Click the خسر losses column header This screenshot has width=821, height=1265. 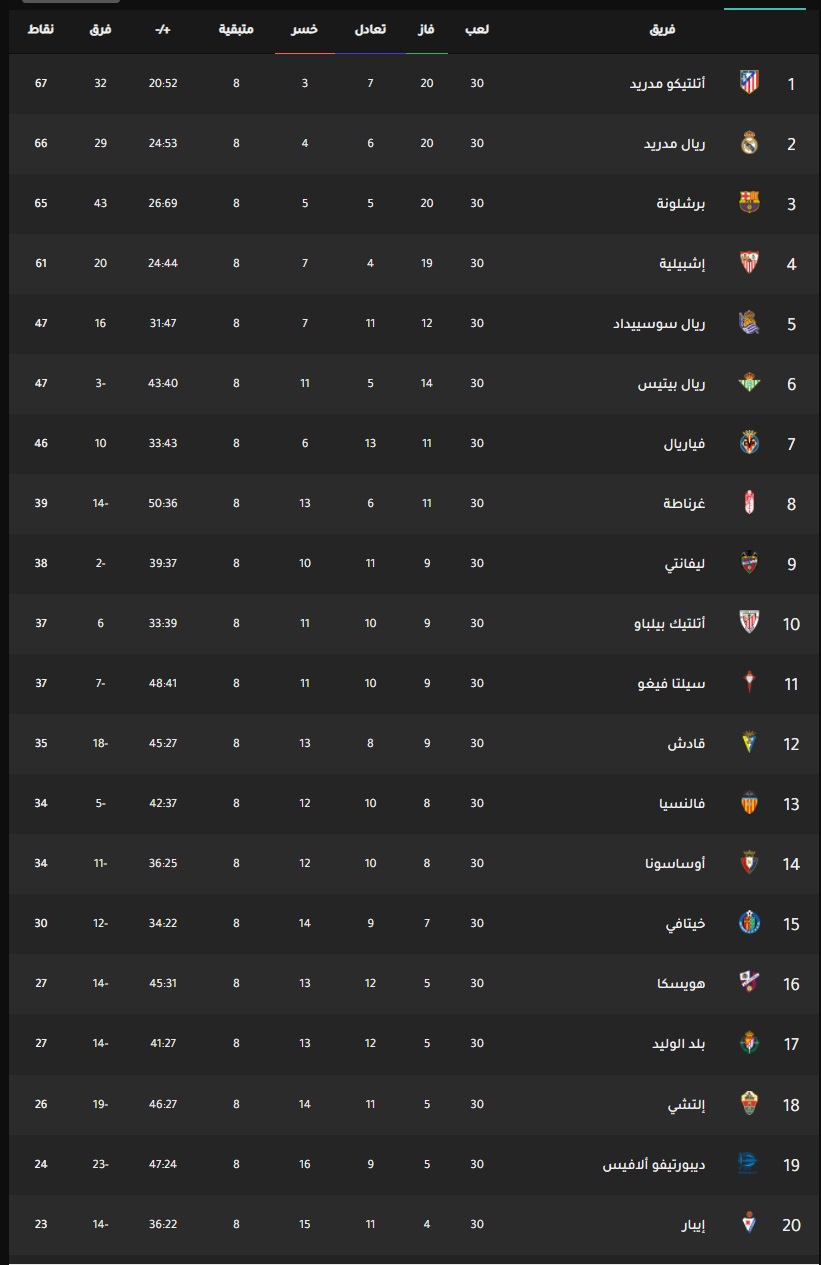coord(305,29)
